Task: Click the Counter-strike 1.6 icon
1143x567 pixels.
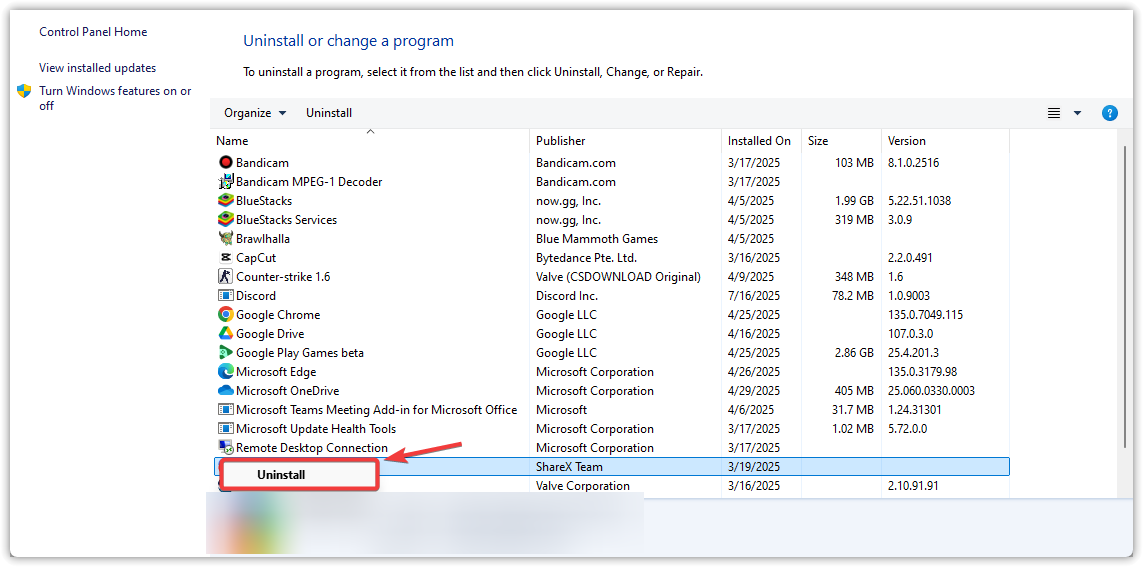Action: (225, 276)
